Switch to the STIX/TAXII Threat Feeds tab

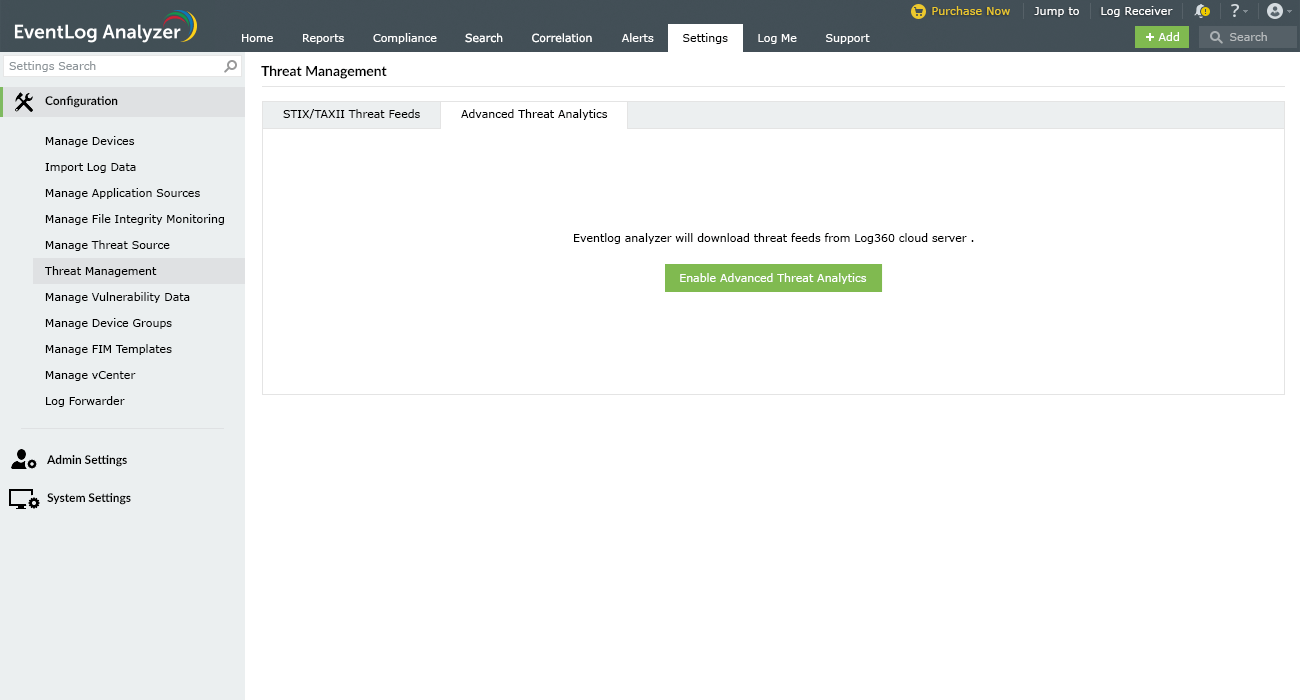coord(351,114)
